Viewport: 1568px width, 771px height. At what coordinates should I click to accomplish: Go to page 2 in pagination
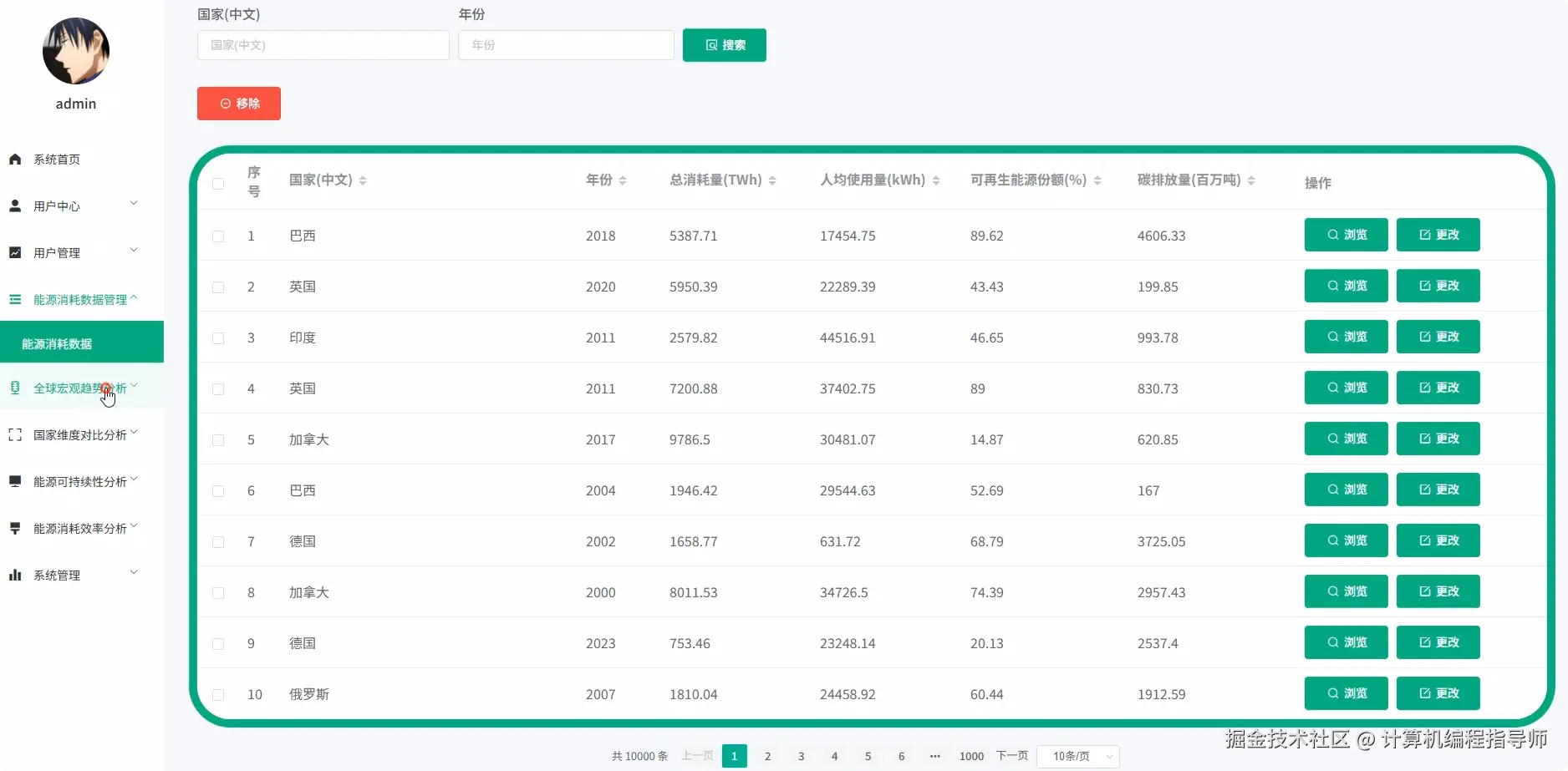point(767,756)
